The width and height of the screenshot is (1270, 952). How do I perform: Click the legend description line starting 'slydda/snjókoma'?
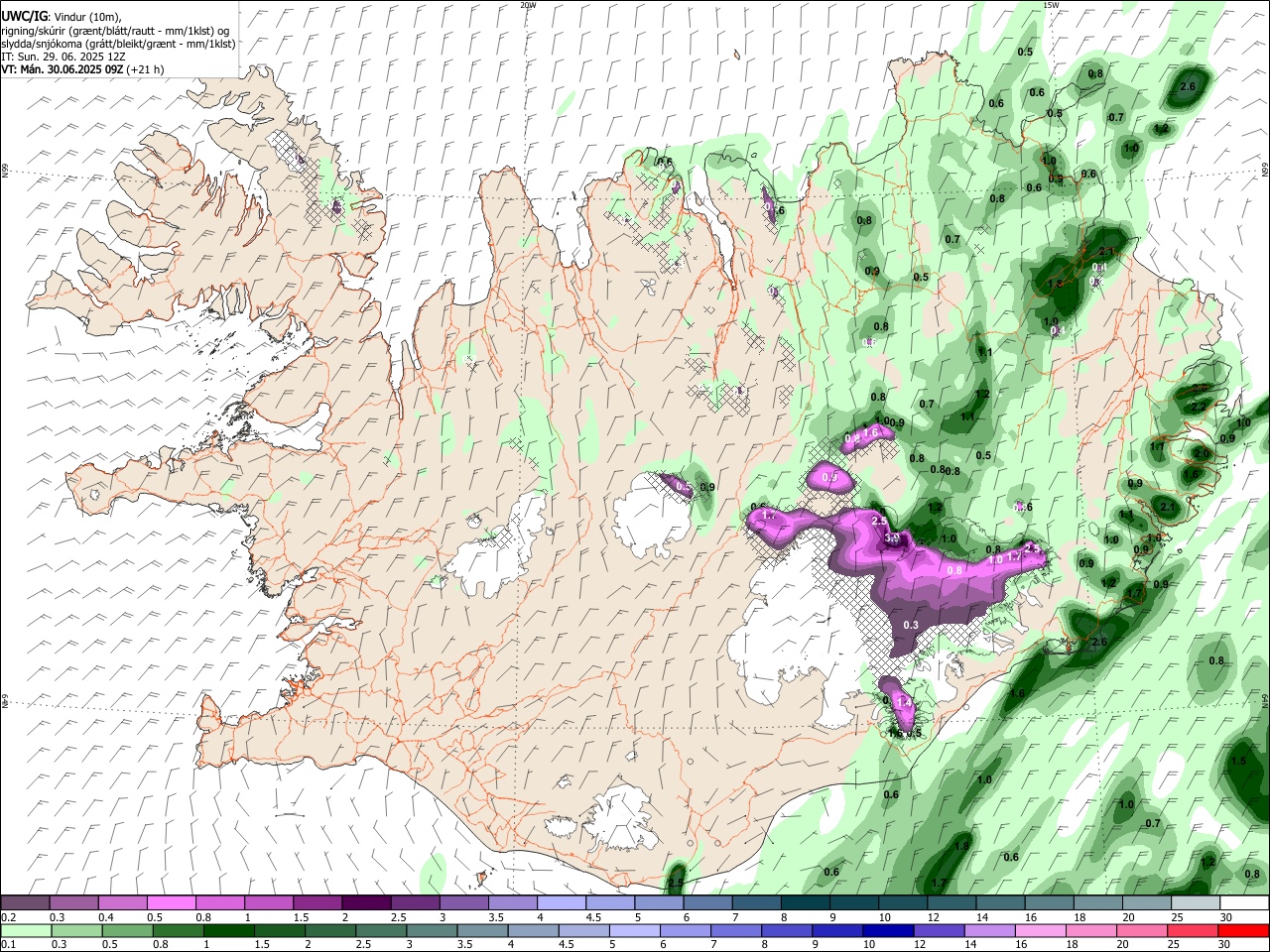119,44
